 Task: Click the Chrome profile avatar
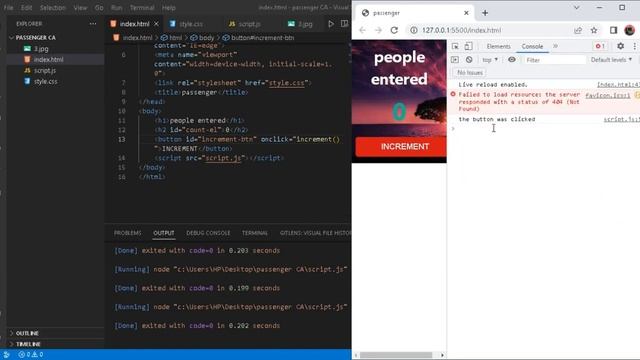629,30
